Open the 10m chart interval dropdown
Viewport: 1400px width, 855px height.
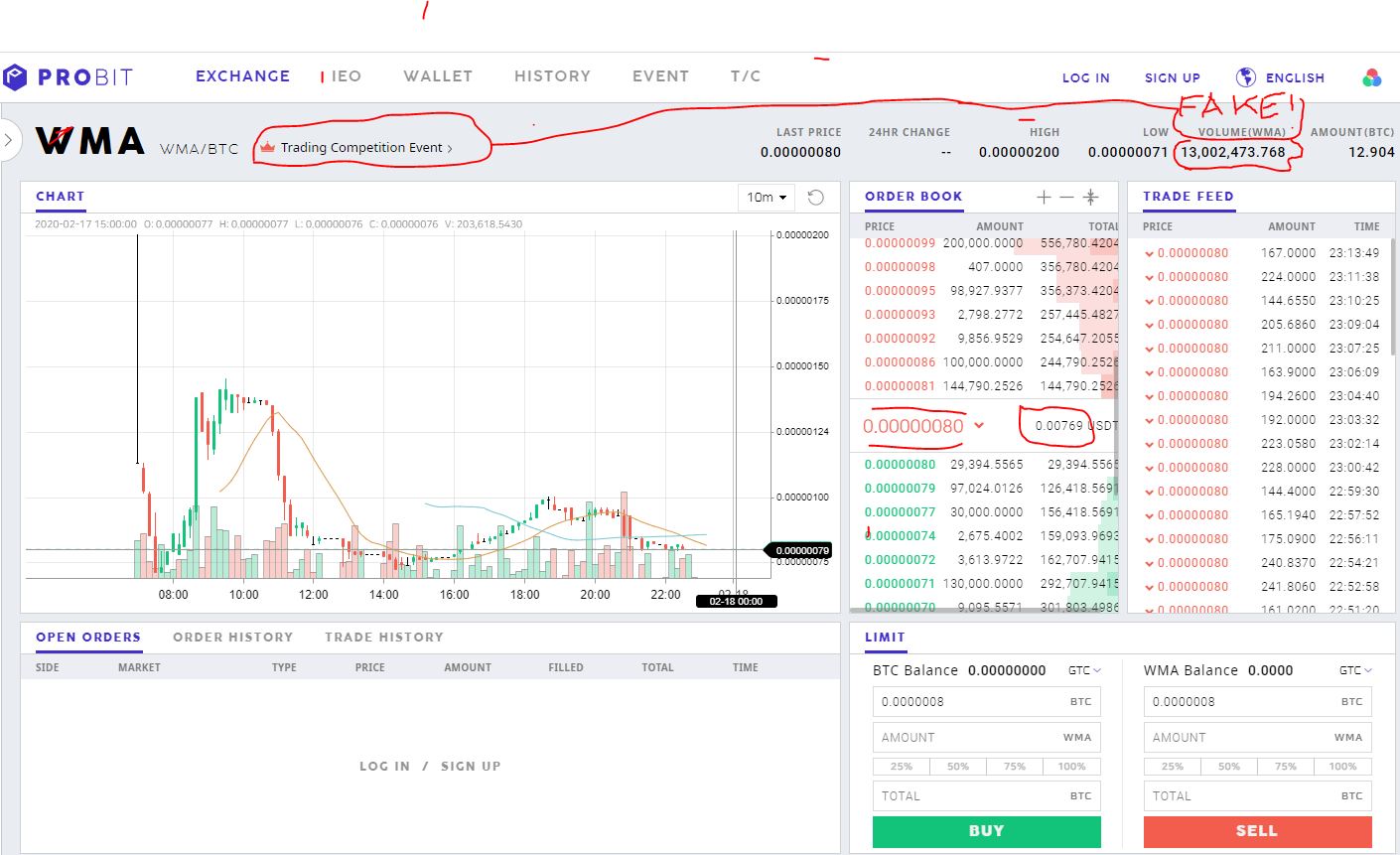[767, 197]
